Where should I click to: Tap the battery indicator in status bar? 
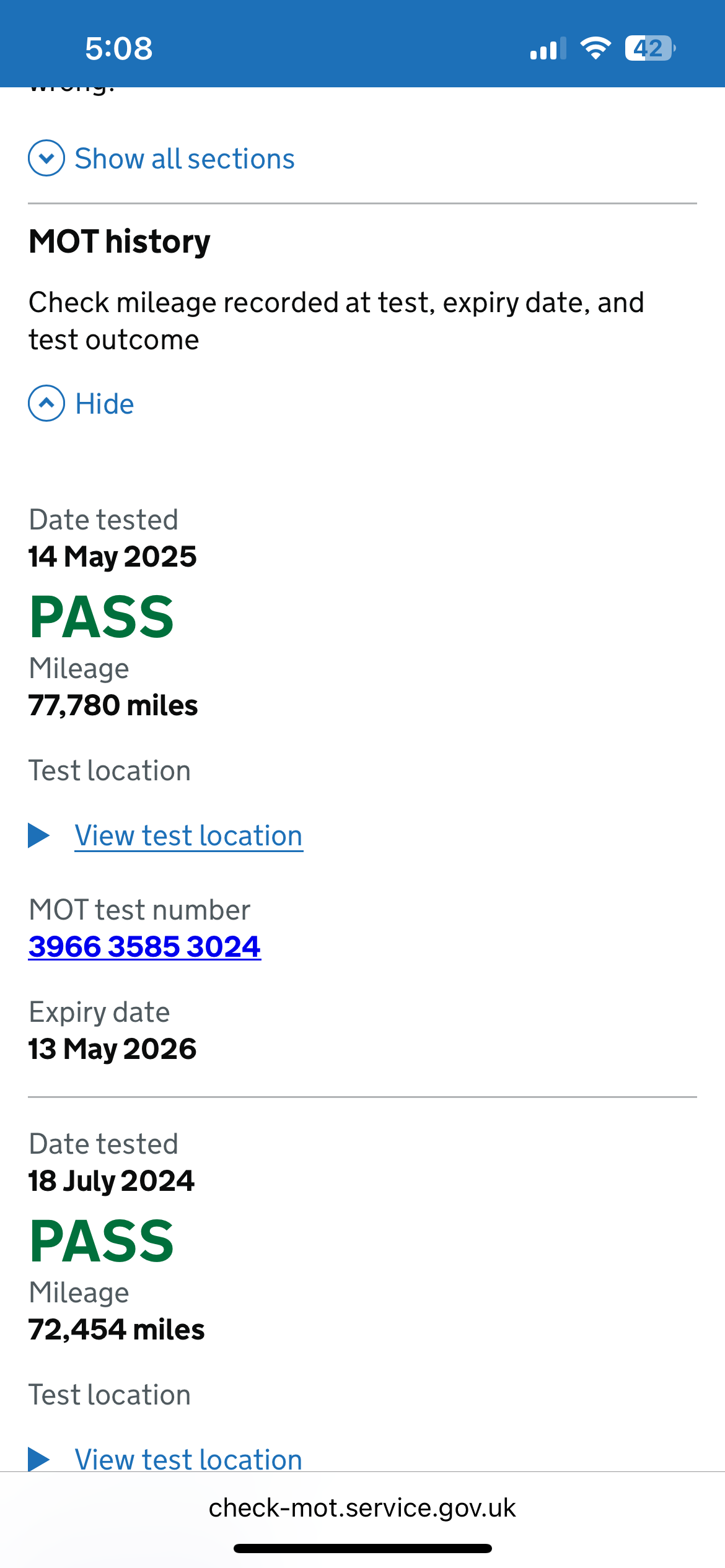(649, 48)
